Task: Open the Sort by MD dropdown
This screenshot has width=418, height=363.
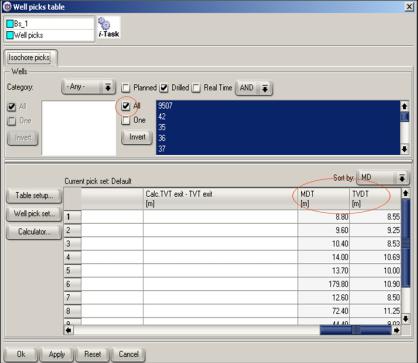Action: tap(382, 178)
